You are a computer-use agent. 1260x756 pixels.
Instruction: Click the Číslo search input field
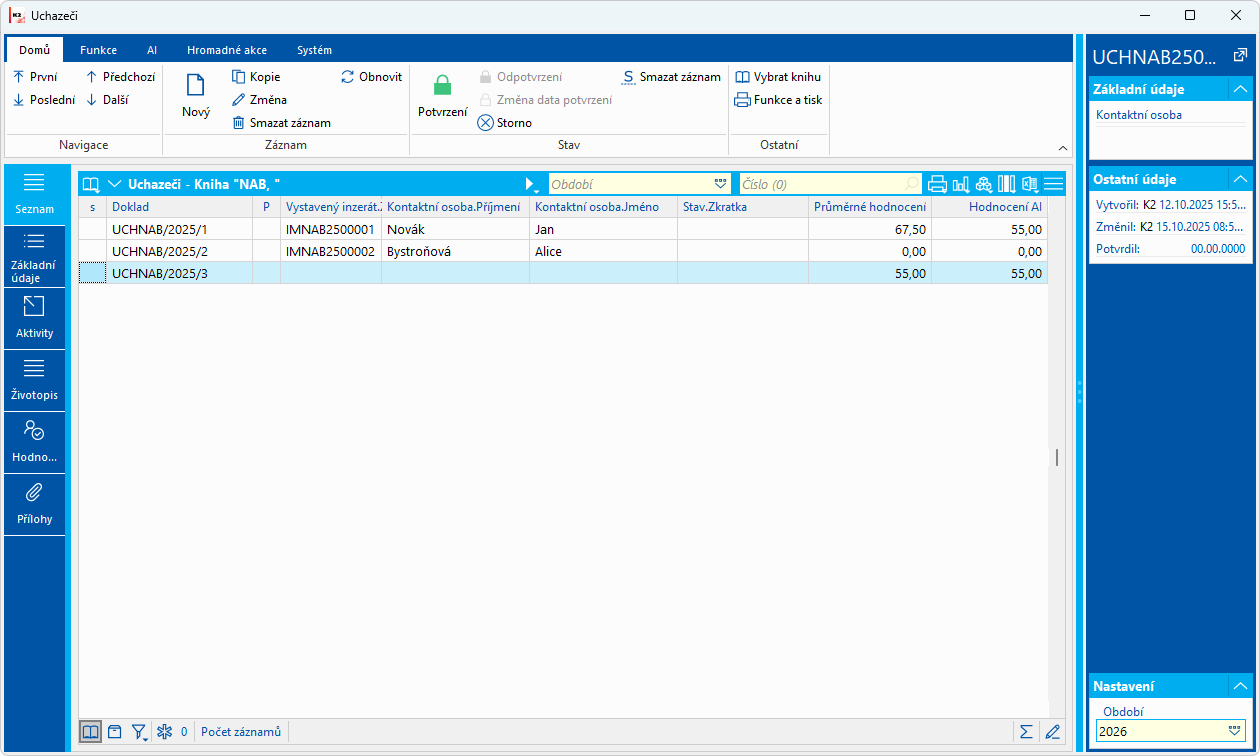click(x=830, y=184)
